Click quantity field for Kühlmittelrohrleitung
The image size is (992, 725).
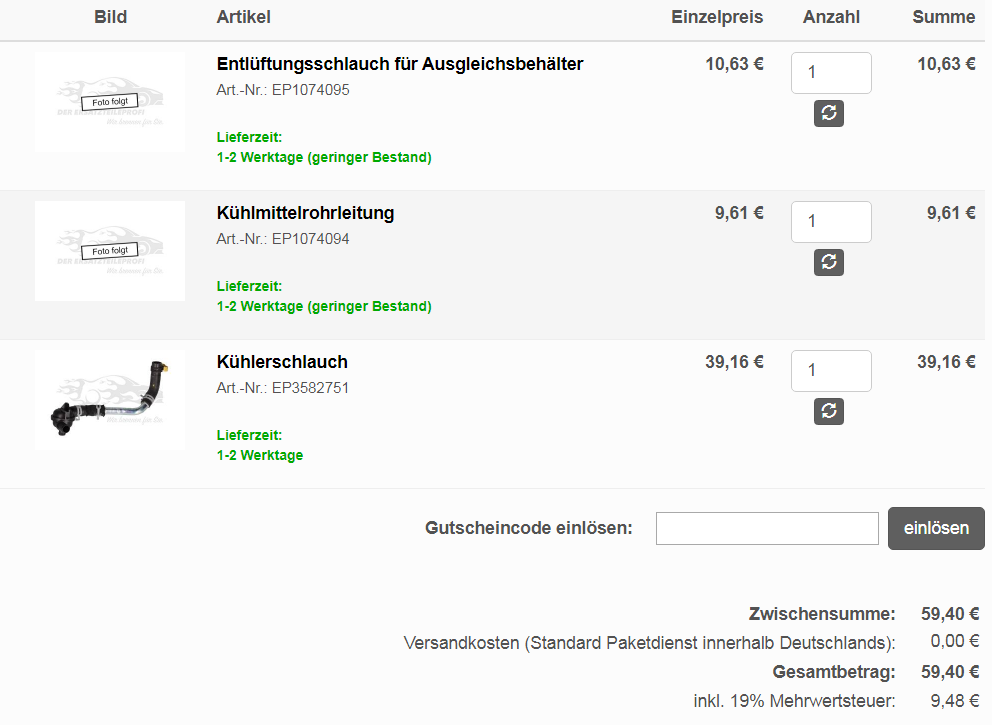point(831,221)
